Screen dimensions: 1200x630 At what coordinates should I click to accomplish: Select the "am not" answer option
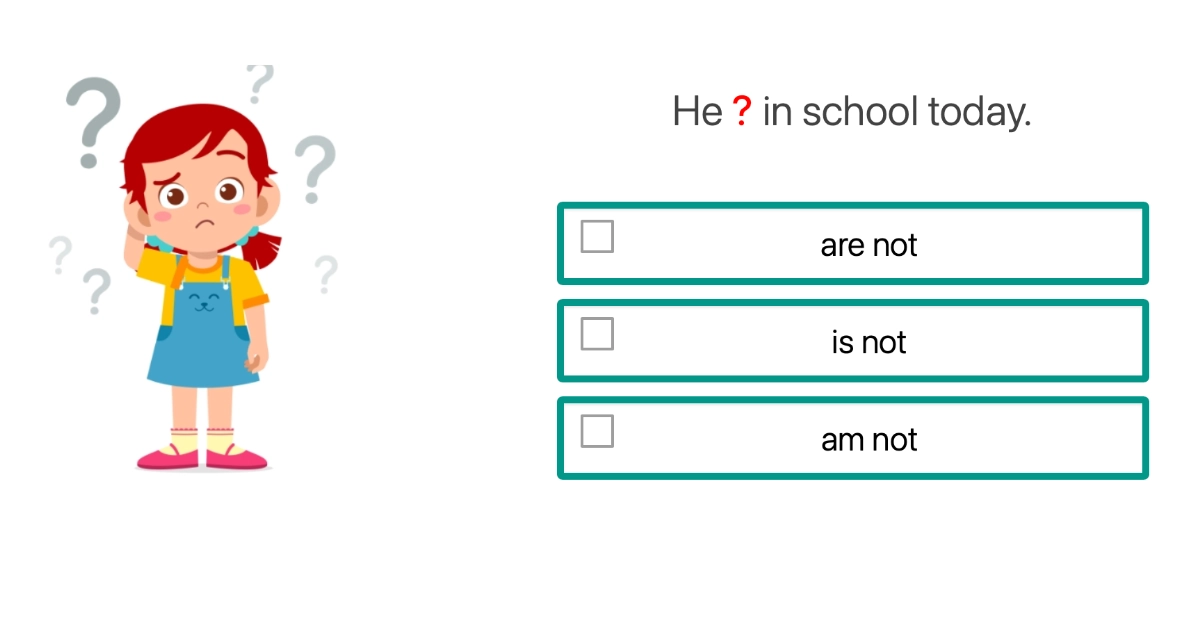(852, 438)
